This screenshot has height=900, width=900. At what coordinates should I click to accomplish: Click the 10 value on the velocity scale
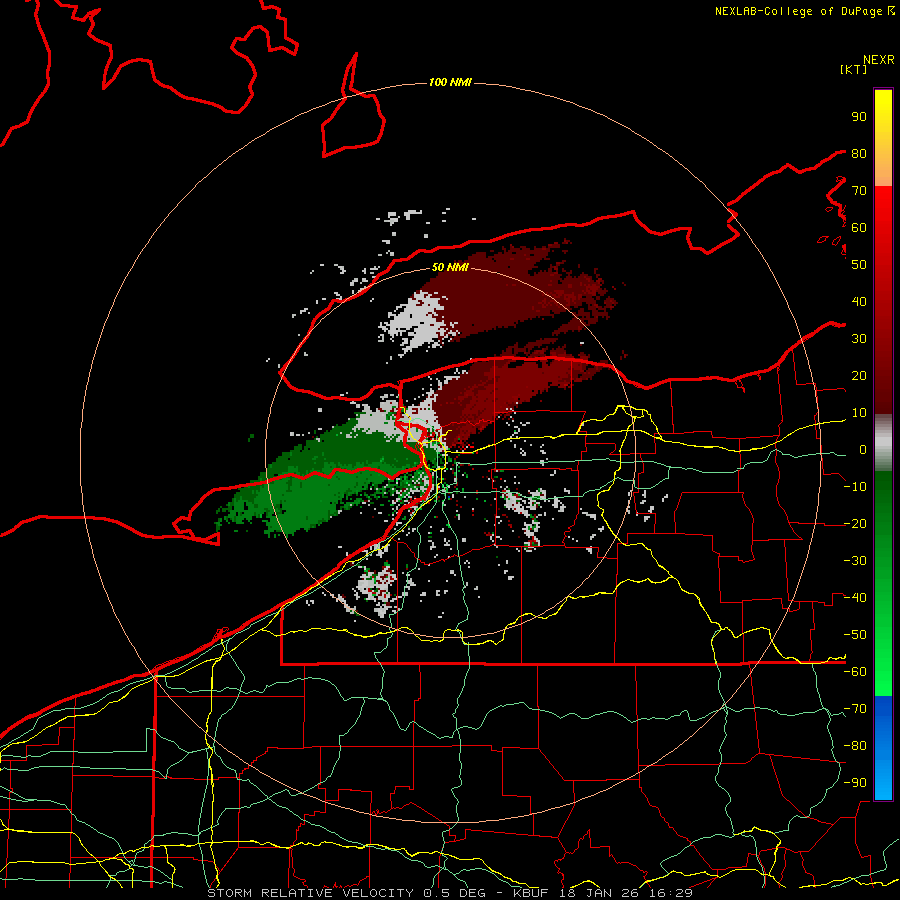click(859, 413)
